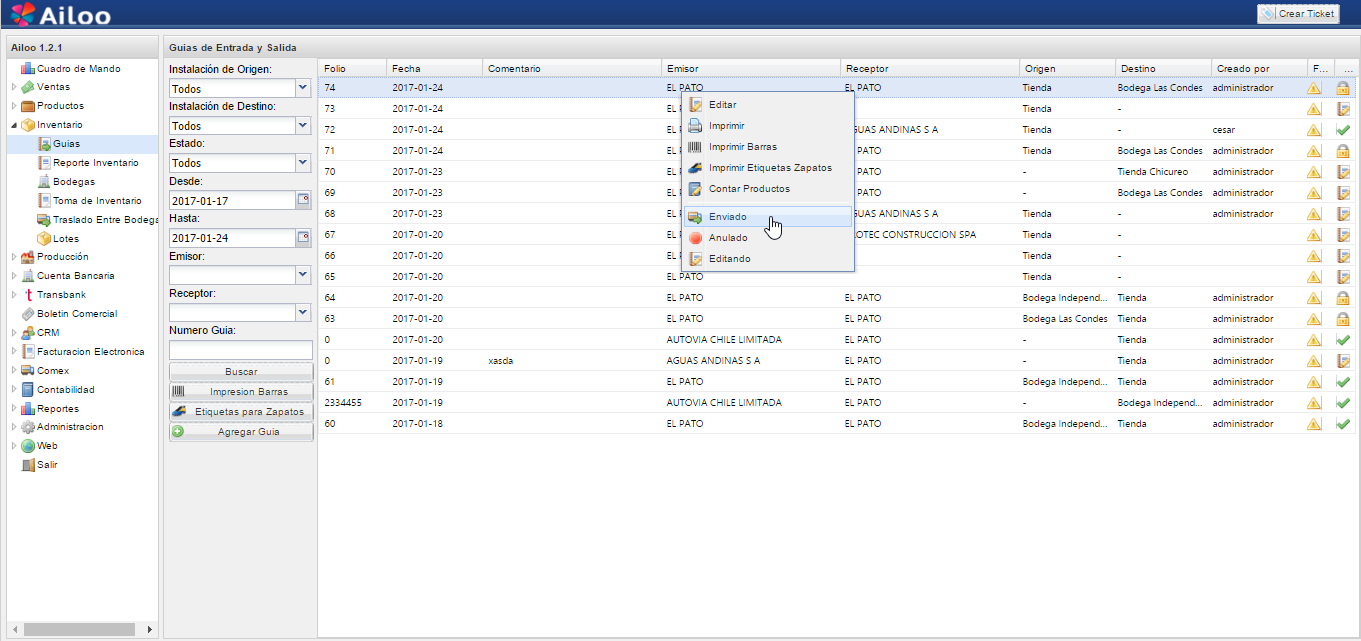
Task: Choose Editando state in context menu
Action: coord(768,259)
